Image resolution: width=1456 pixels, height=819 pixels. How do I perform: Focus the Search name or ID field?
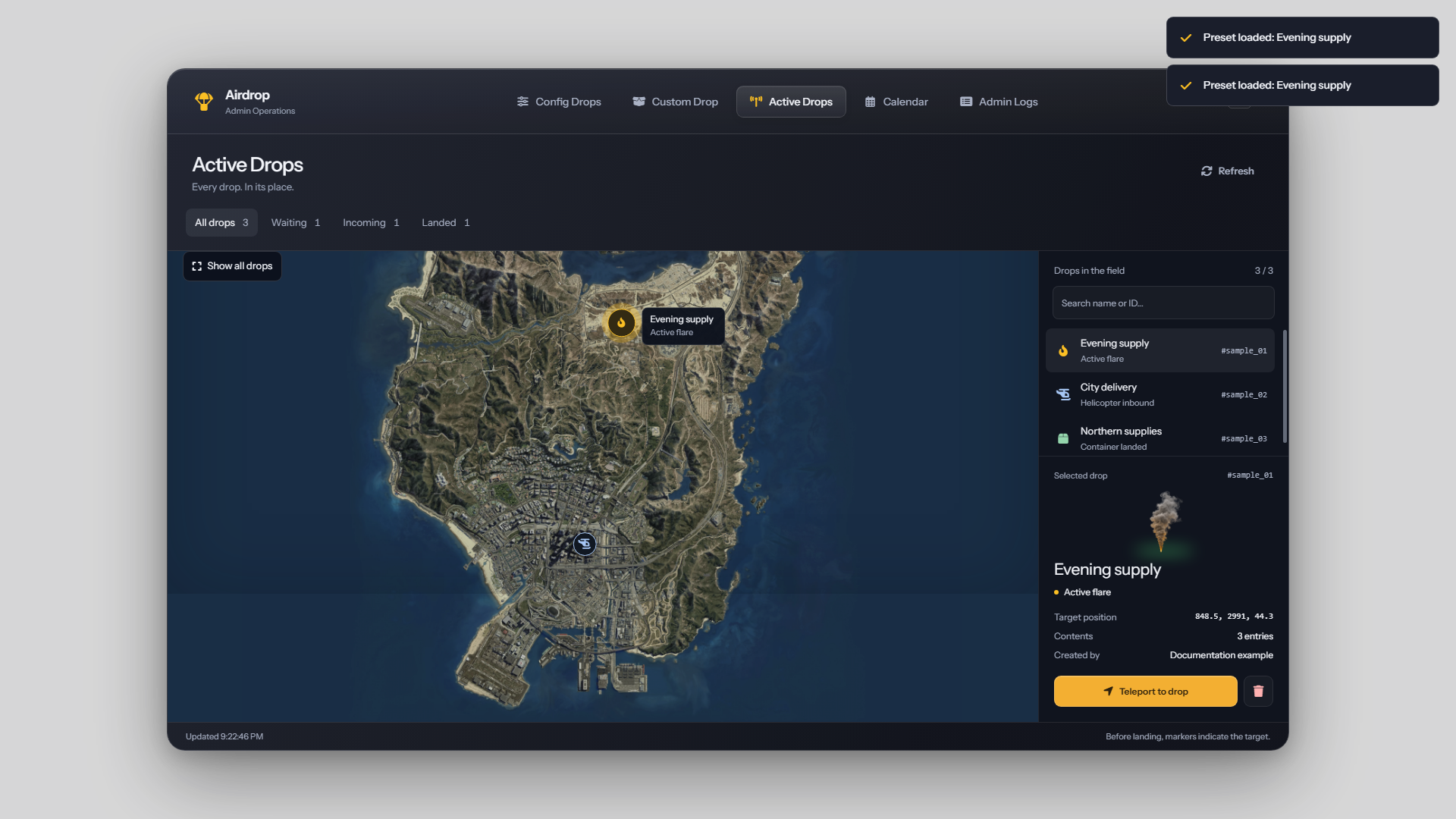pyautogui.click(x=1163, y=303)
